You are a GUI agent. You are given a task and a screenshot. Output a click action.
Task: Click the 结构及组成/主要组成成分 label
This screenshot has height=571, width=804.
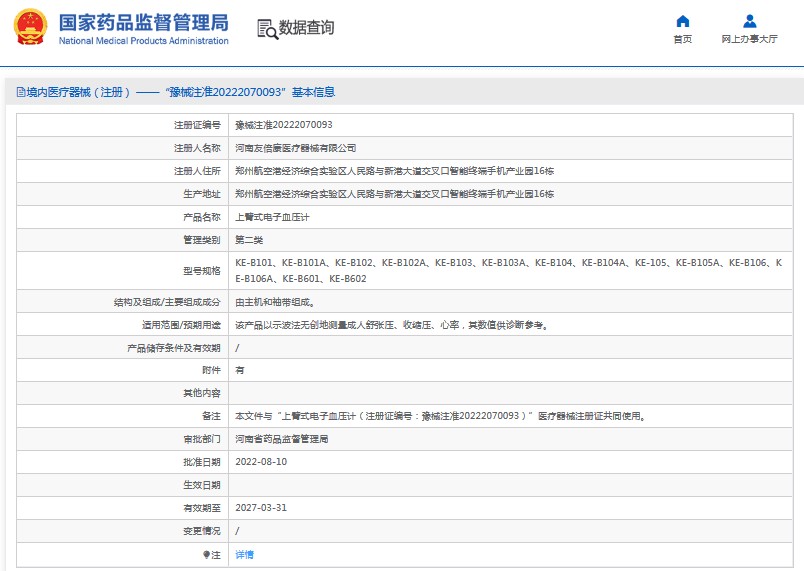tap(167, 302)
